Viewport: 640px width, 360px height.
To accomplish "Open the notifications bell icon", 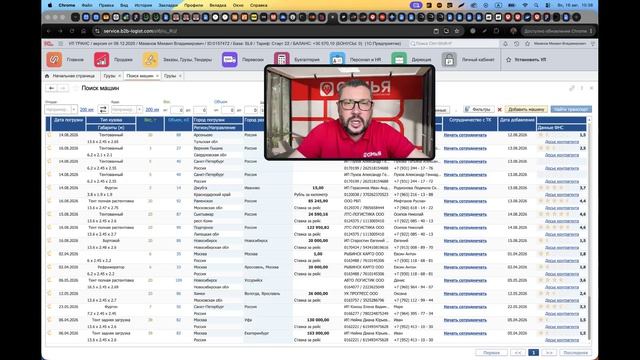I will [x=505, y=44].
